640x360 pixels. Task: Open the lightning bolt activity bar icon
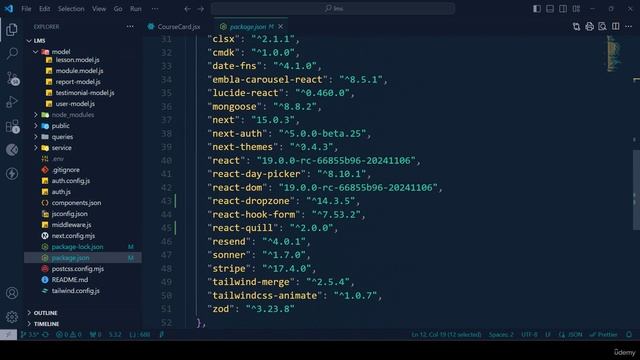pos(12,174)
